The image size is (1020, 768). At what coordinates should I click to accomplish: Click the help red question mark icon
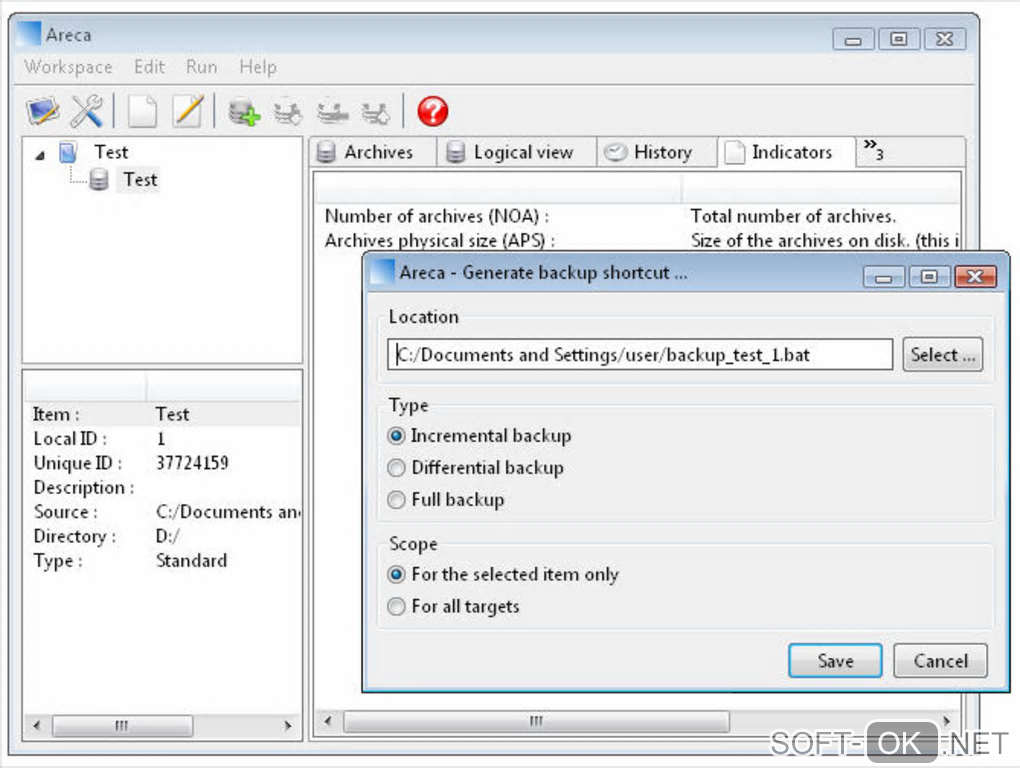click(433, 111)
